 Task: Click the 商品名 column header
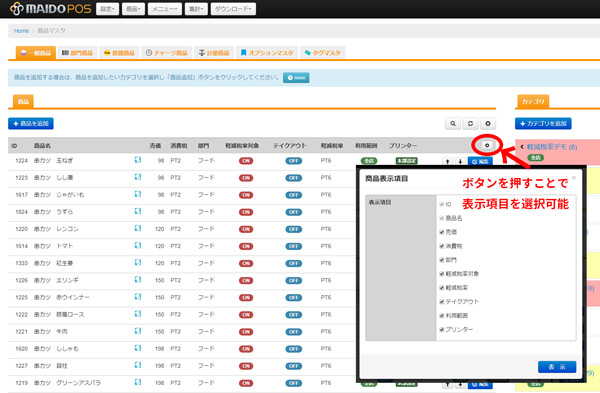(42, 146)
